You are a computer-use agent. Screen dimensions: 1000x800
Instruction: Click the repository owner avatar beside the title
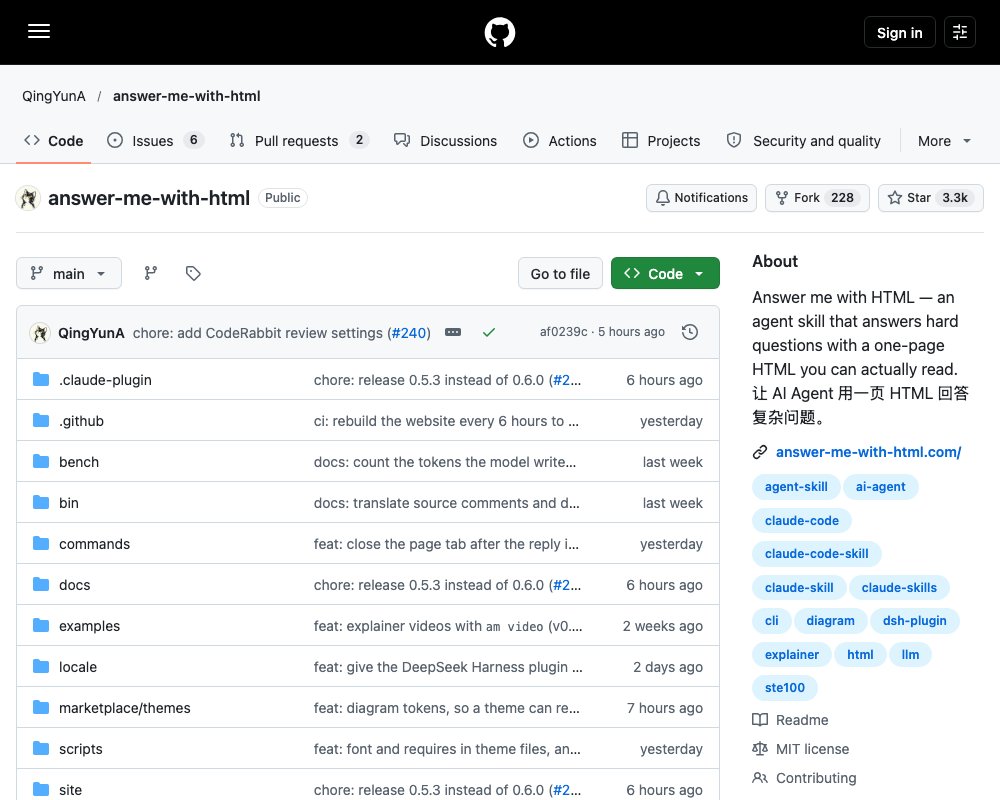tap(28, 198)
